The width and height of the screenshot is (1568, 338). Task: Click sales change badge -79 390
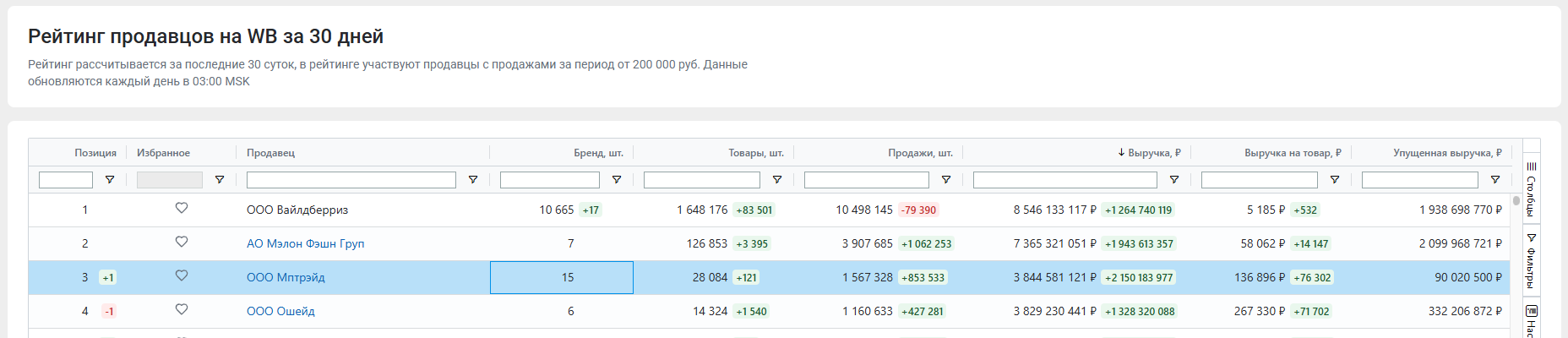(x=918, y=210)
